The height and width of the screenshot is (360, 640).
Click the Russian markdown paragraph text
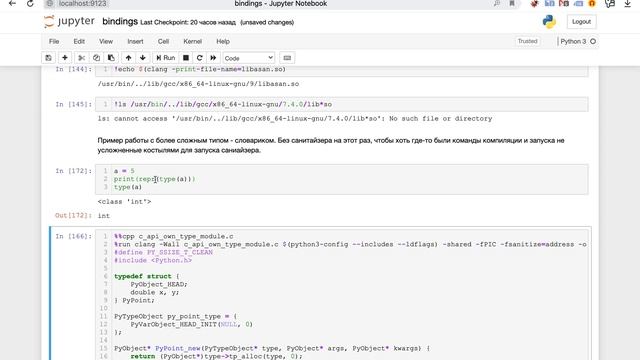[331, 145]
